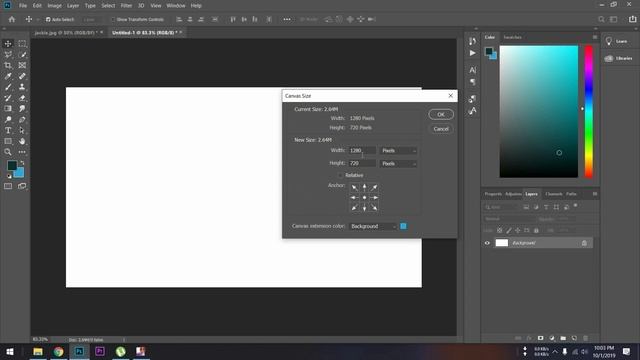Open Canvas extension color dropdown

tap(373, 226)
